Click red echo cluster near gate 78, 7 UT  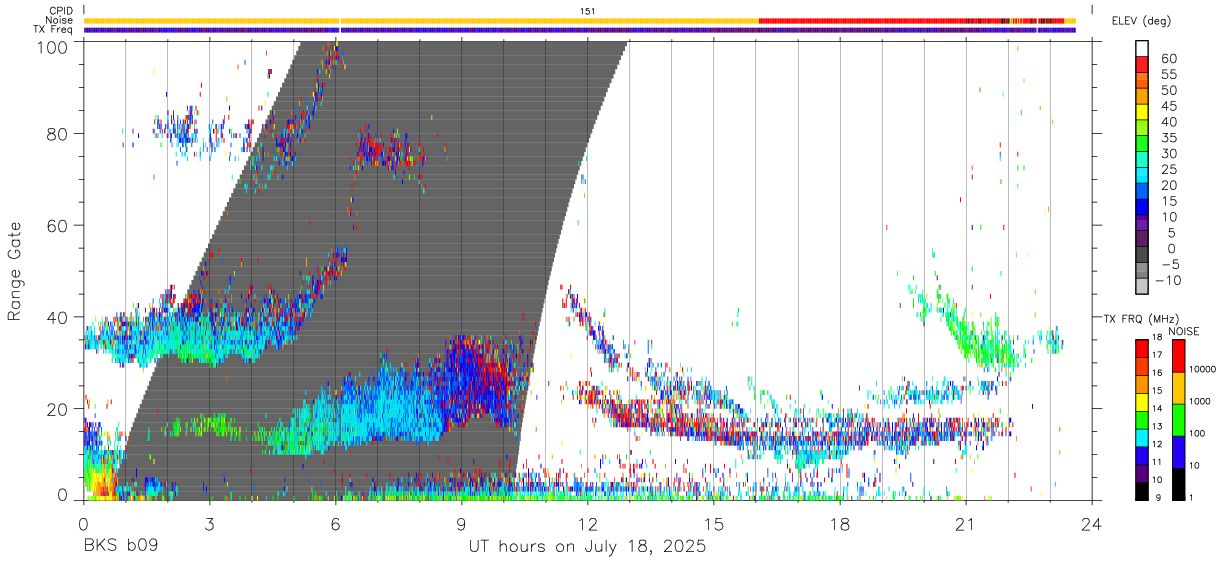[x=381, y=150]
